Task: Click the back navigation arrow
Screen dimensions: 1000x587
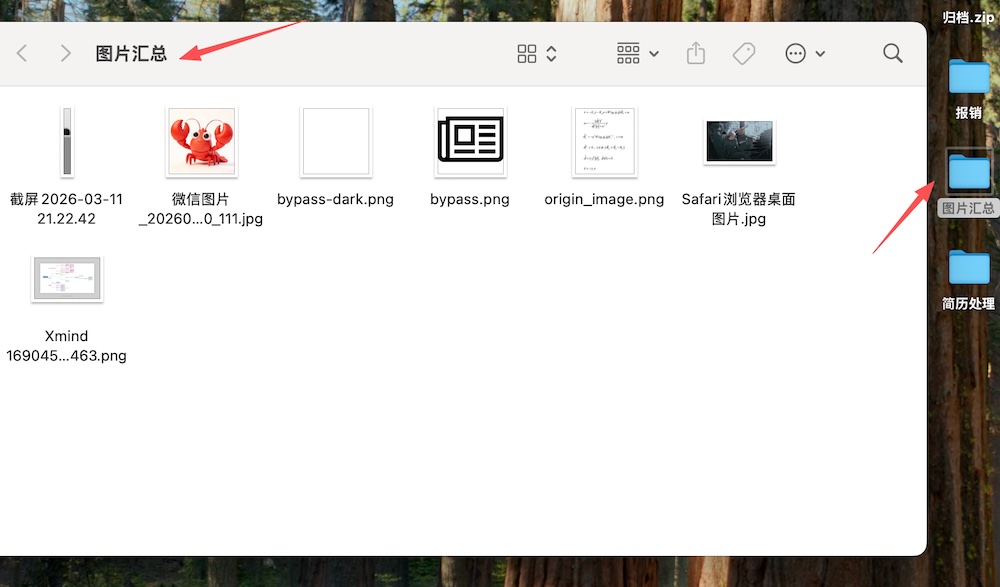Action: [x=22, y=53]
